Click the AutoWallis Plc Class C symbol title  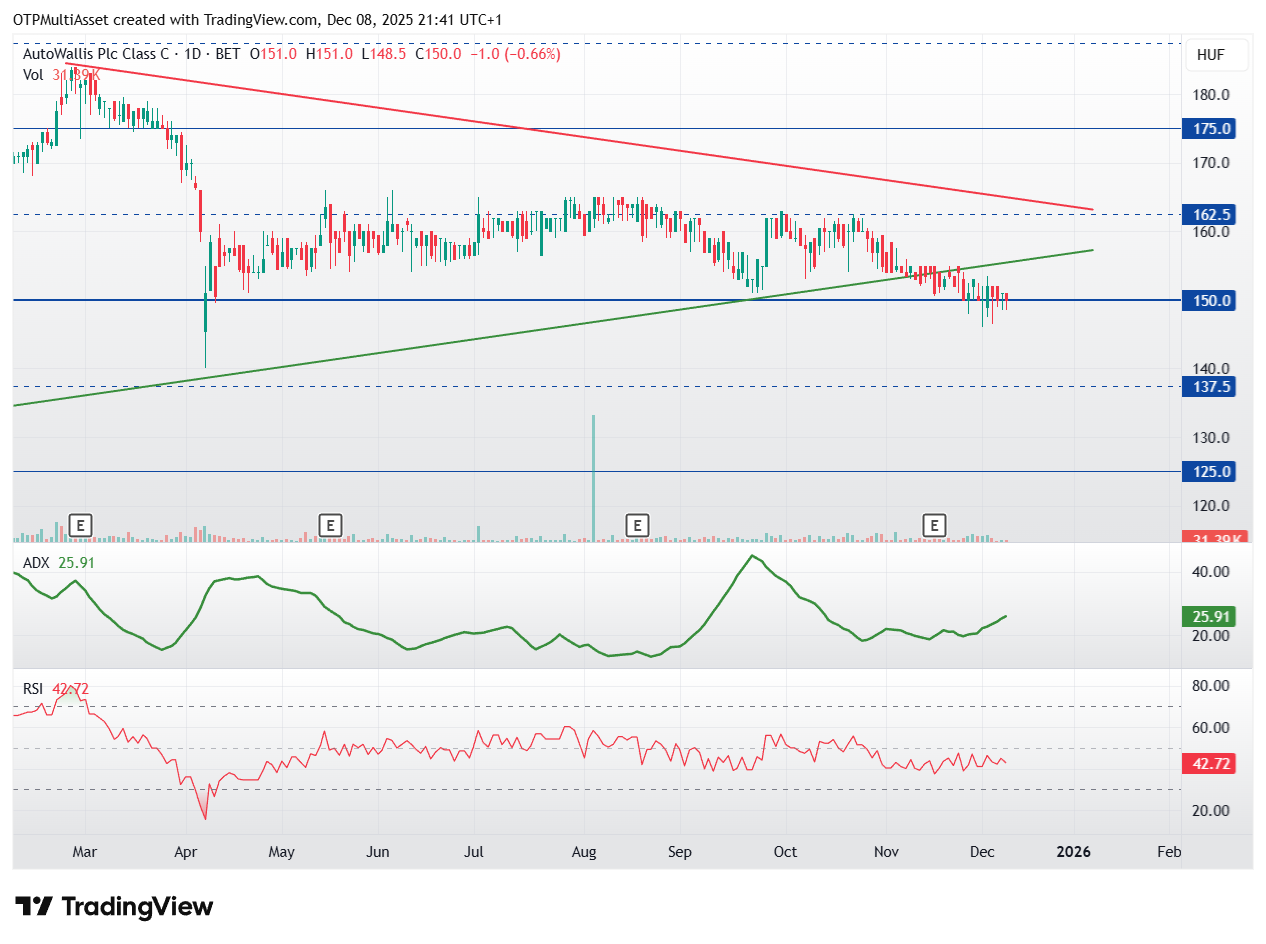[x=98, y=54]
